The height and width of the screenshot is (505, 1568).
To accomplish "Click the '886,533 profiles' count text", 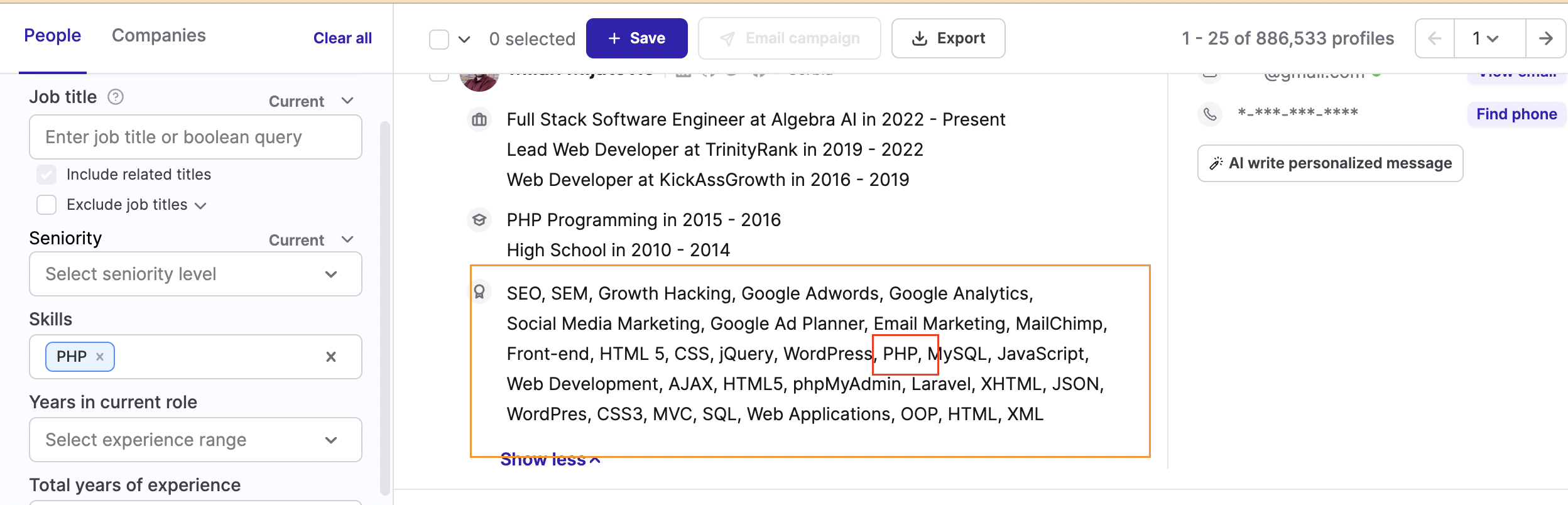I will [1326, 38].
